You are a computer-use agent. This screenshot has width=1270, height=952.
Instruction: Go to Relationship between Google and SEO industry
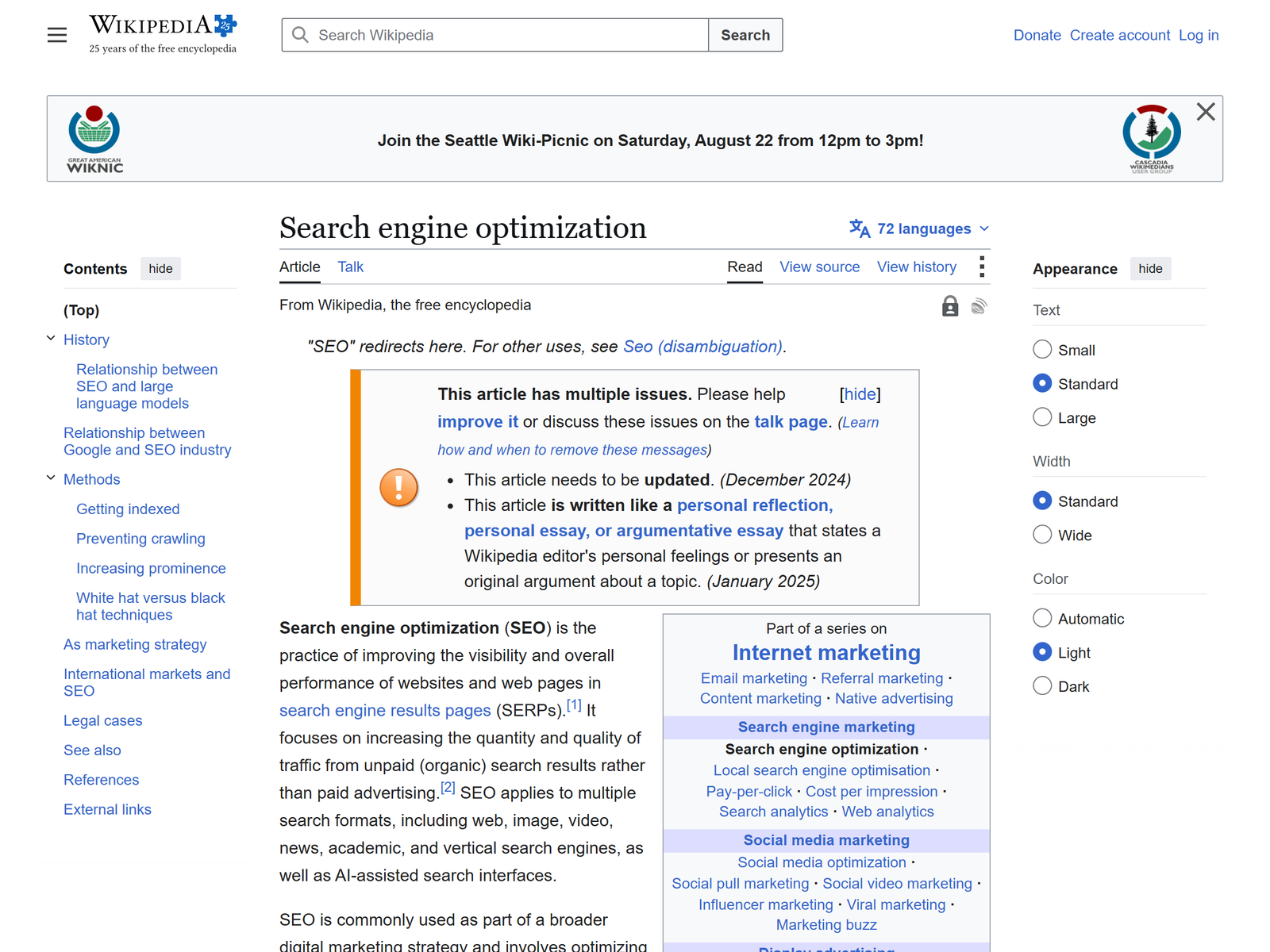point(148,441)
